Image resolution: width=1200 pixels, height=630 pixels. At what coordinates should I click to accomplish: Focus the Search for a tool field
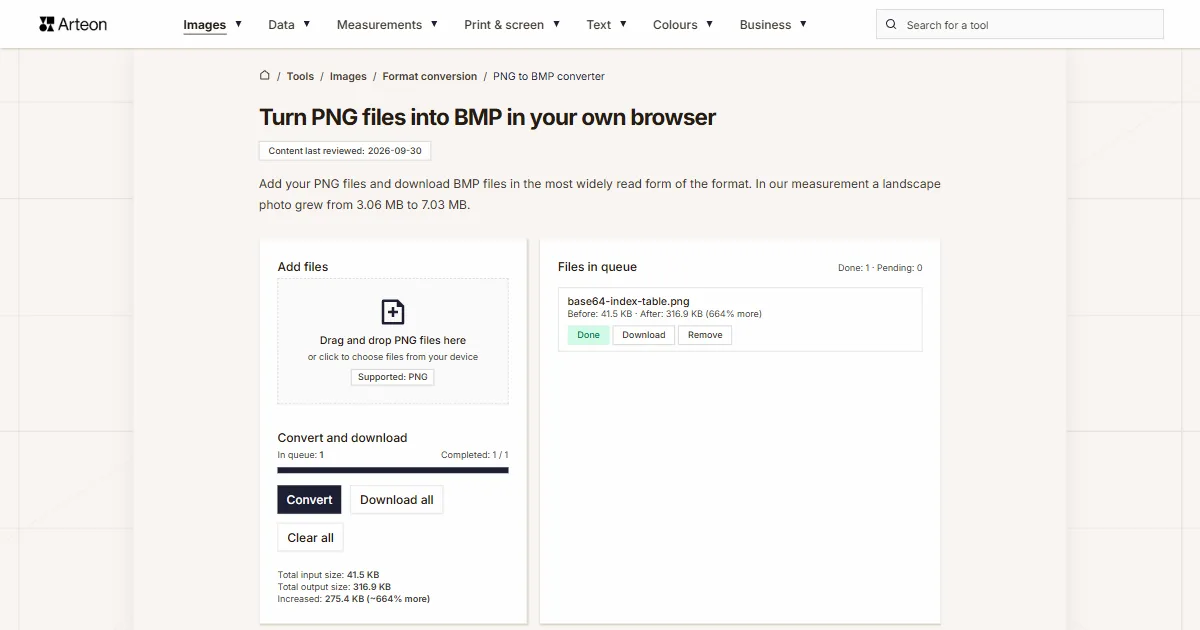pyautogui.click(x=1020, y=24)
